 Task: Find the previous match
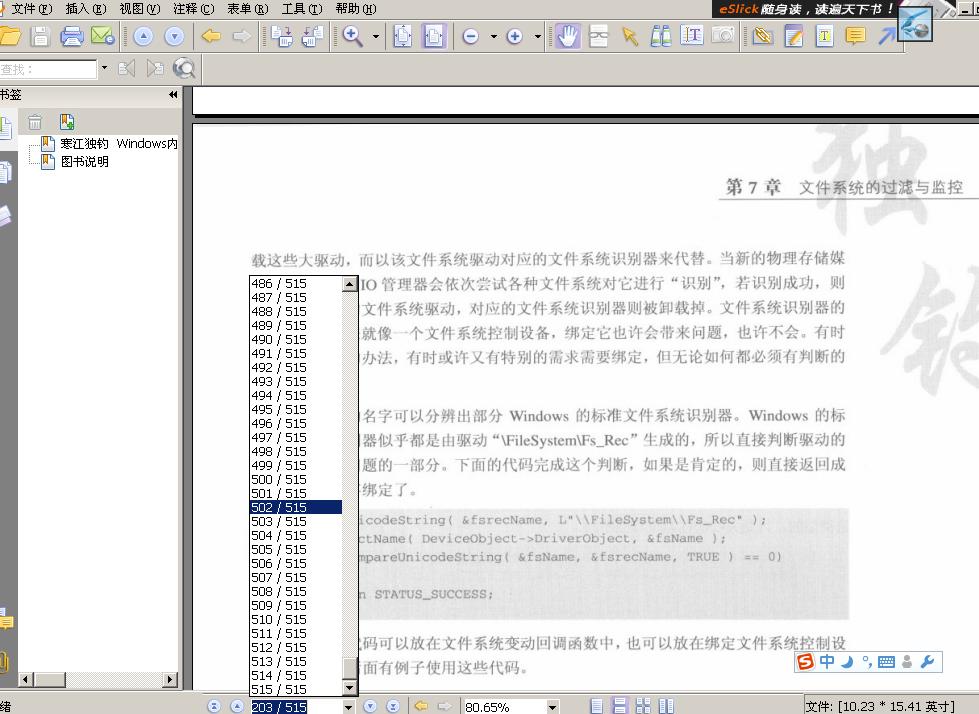click(127, 68)
